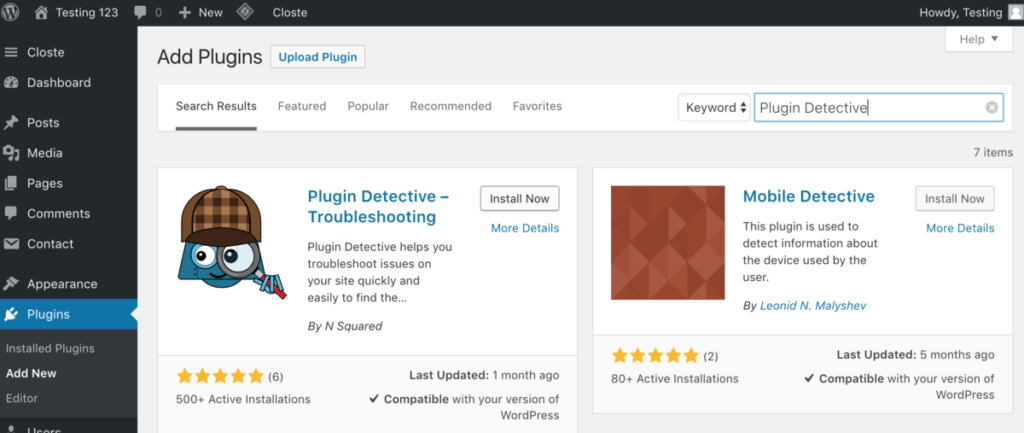This screenshot has width=1024, height=433.
Task: Click the Mobile Detective plugin thumbnail
Action: point(667,242)
